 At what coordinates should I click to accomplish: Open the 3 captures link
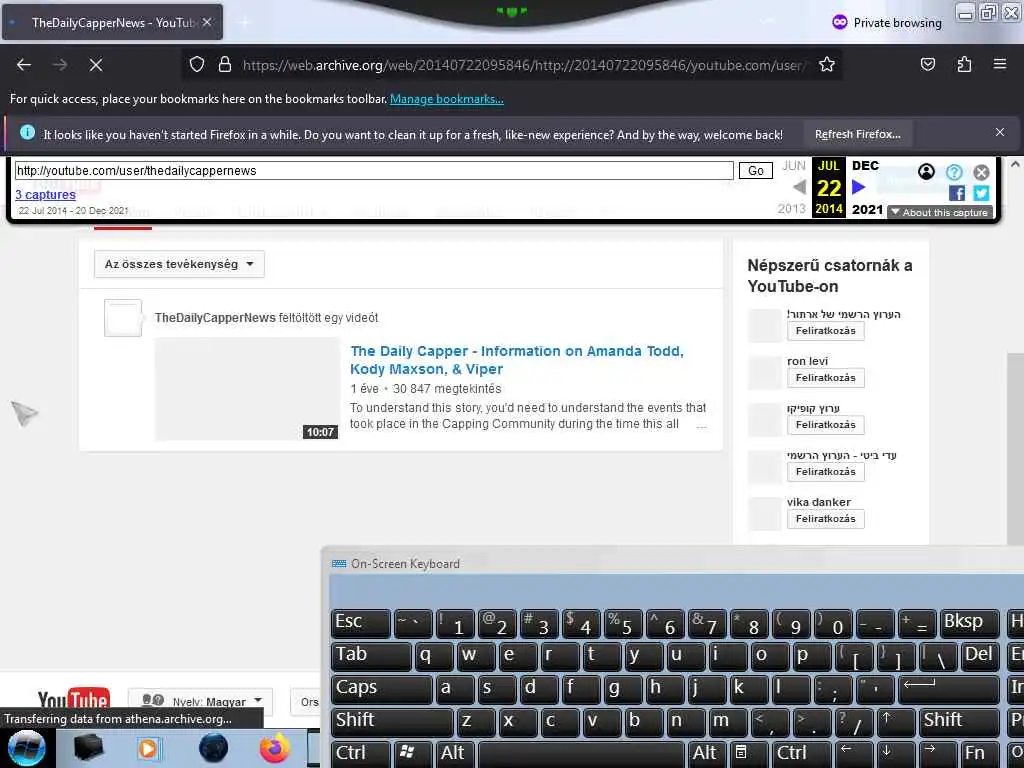point(45,195)
